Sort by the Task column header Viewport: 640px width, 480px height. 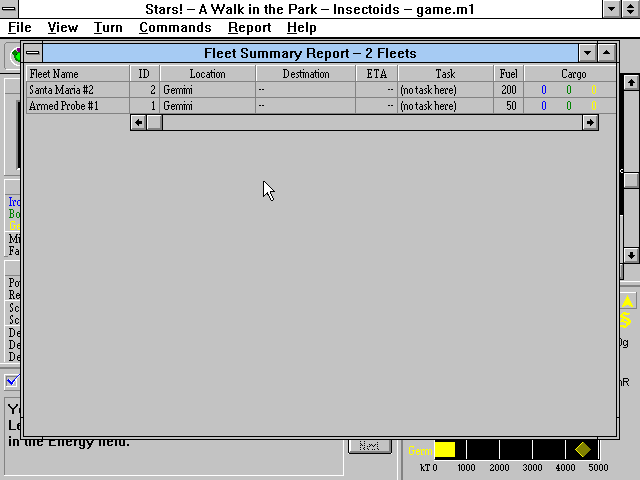[x=445, y=74]
